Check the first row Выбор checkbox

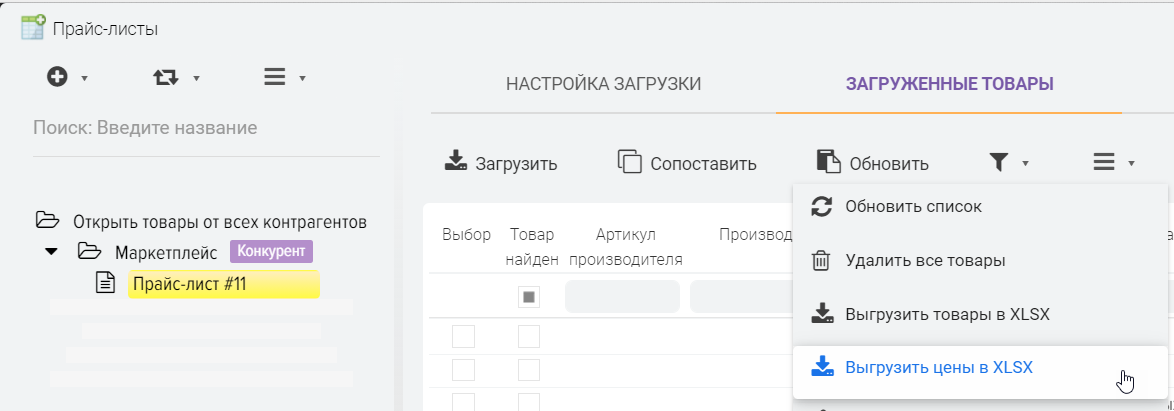point(463,337)
